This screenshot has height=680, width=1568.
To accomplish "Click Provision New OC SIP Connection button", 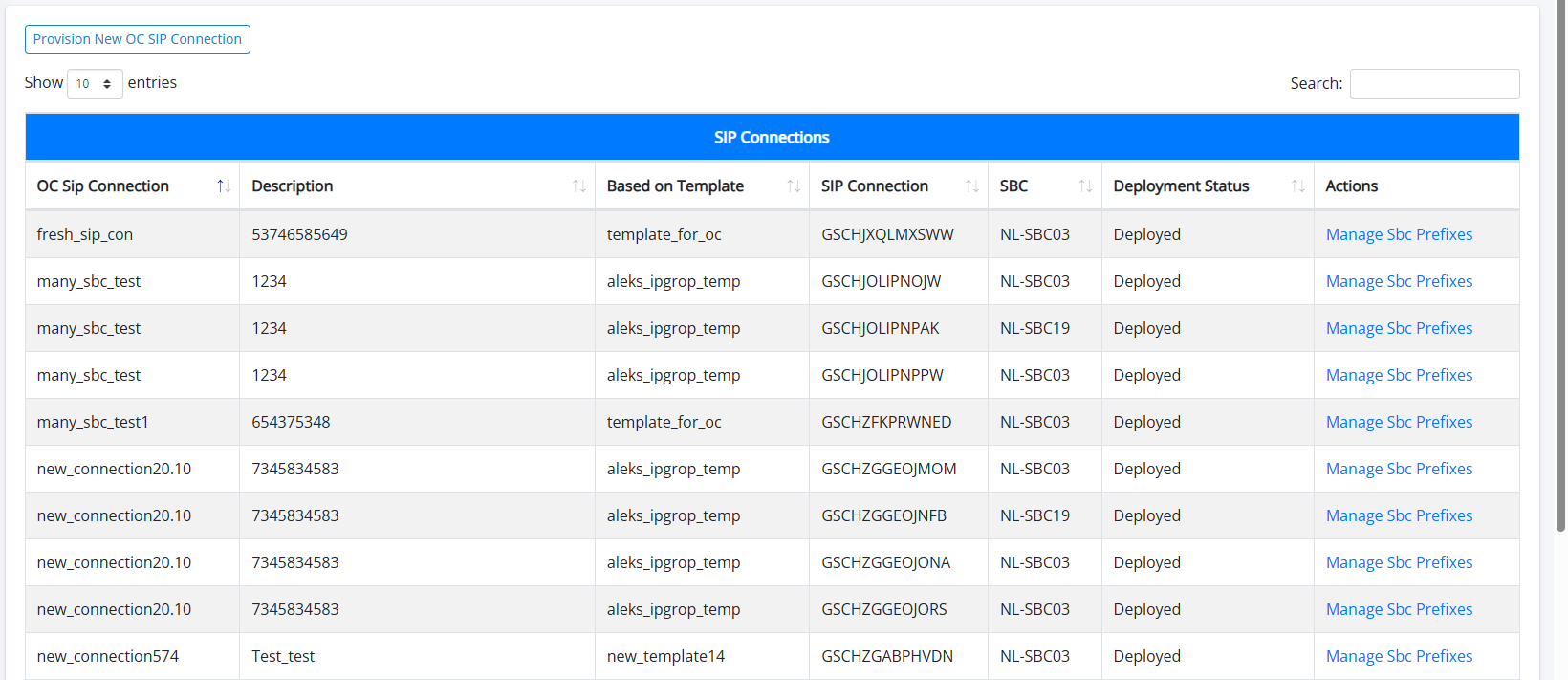I will pos(138,39).
